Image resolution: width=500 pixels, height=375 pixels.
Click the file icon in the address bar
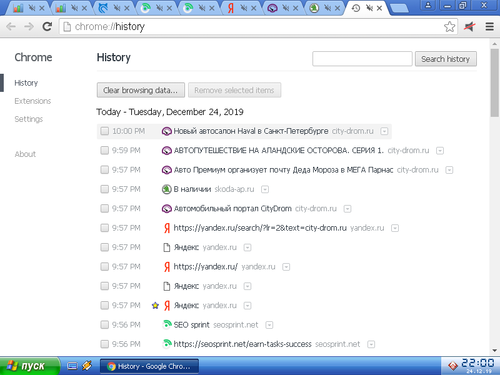tap(67, 27)
